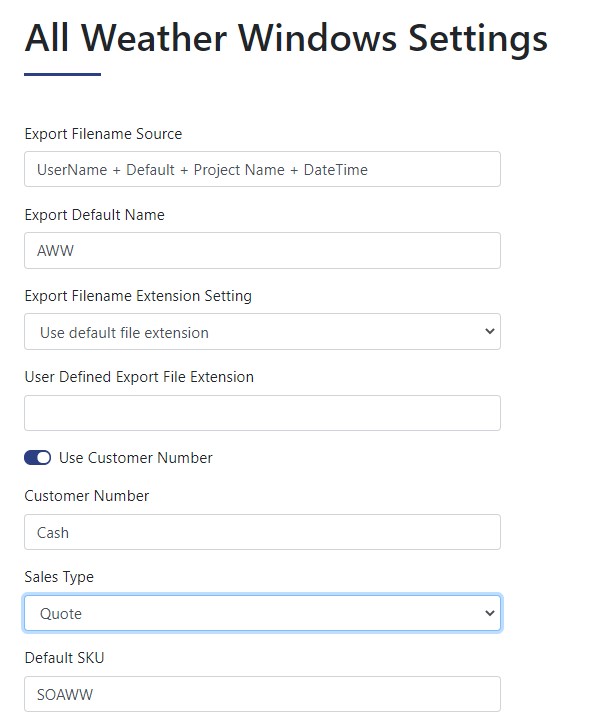
Task: Click the chevron arrow on the Quote select
Action: (489, 613)
